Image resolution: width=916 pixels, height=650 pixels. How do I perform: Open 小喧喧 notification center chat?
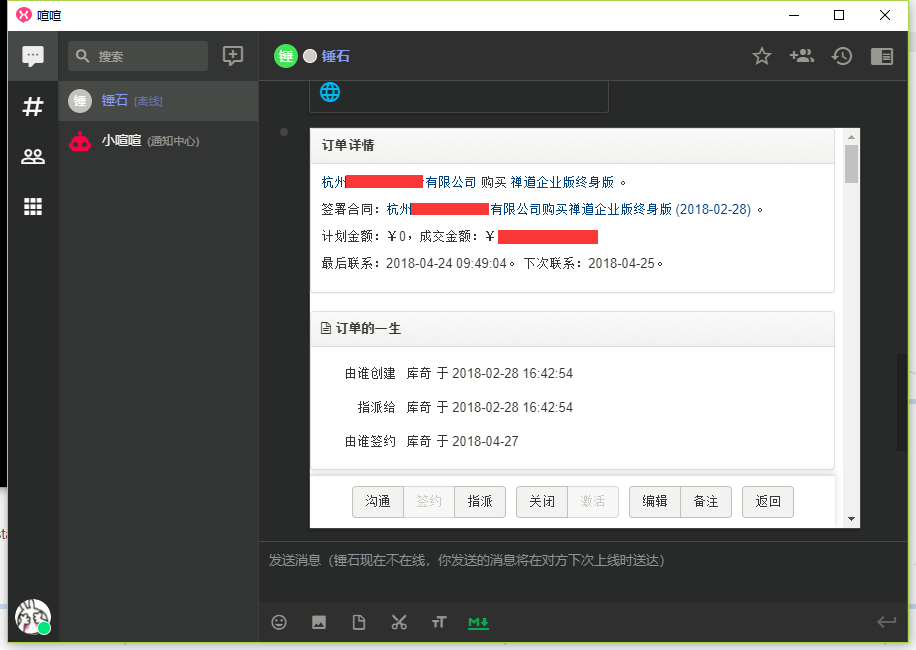(x=158, y=141)
